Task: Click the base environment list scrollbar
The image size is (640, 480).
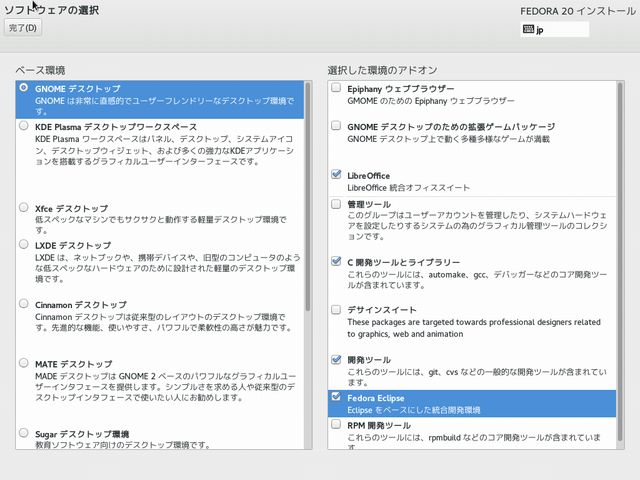Action: click(x=308, y=197)
